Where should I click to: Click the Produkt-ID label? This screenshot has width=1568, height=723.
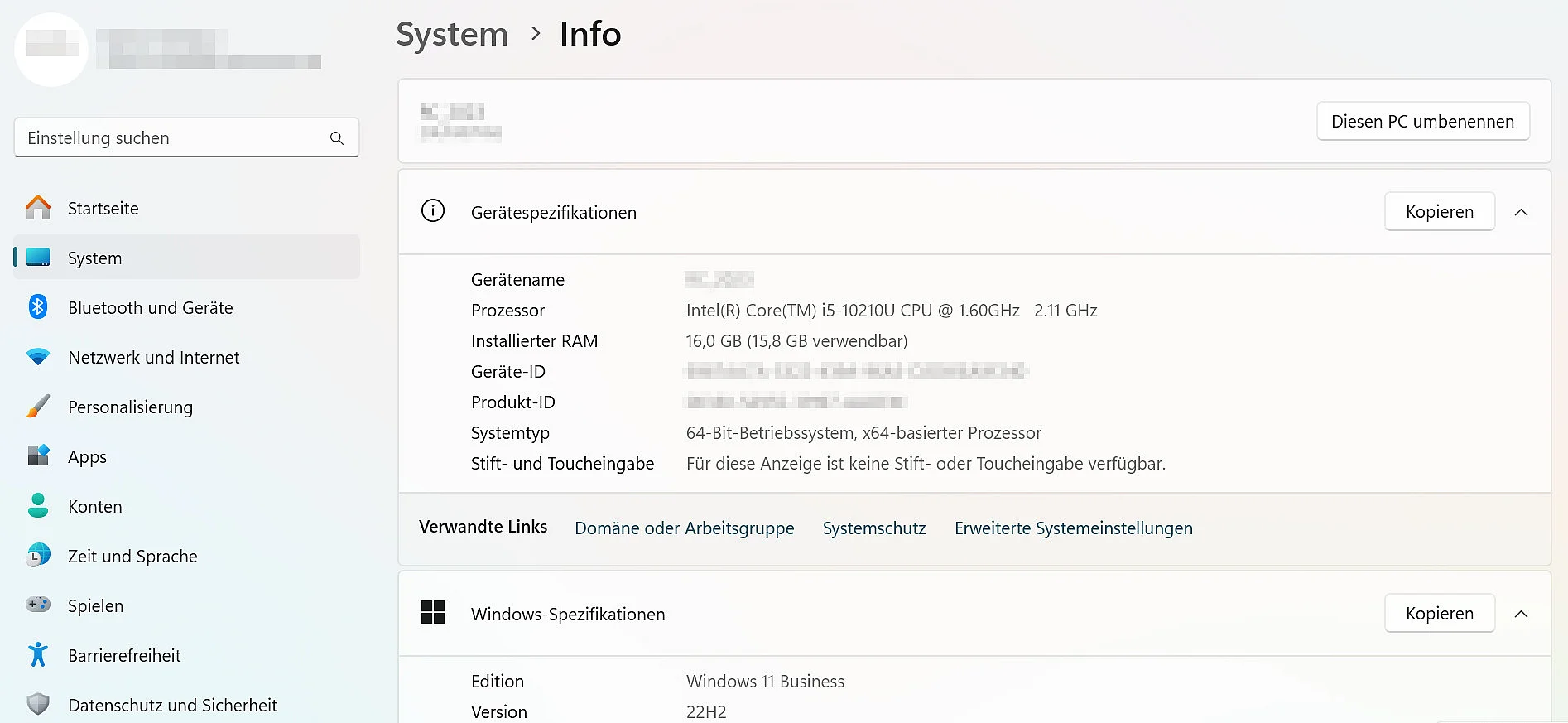point(513,402)
